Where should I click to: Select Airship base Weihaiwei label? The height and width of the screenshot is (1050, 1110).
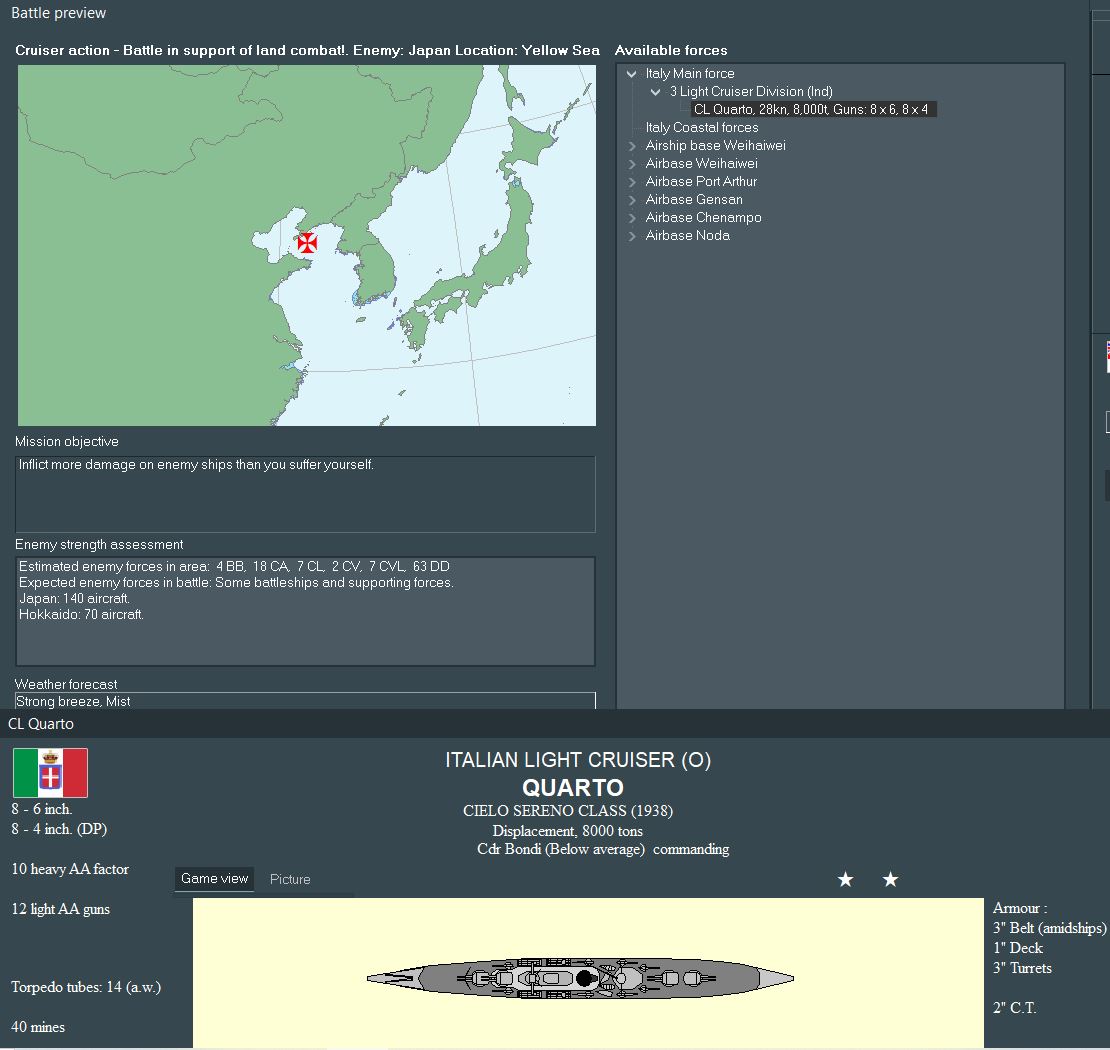coord(715,146)
